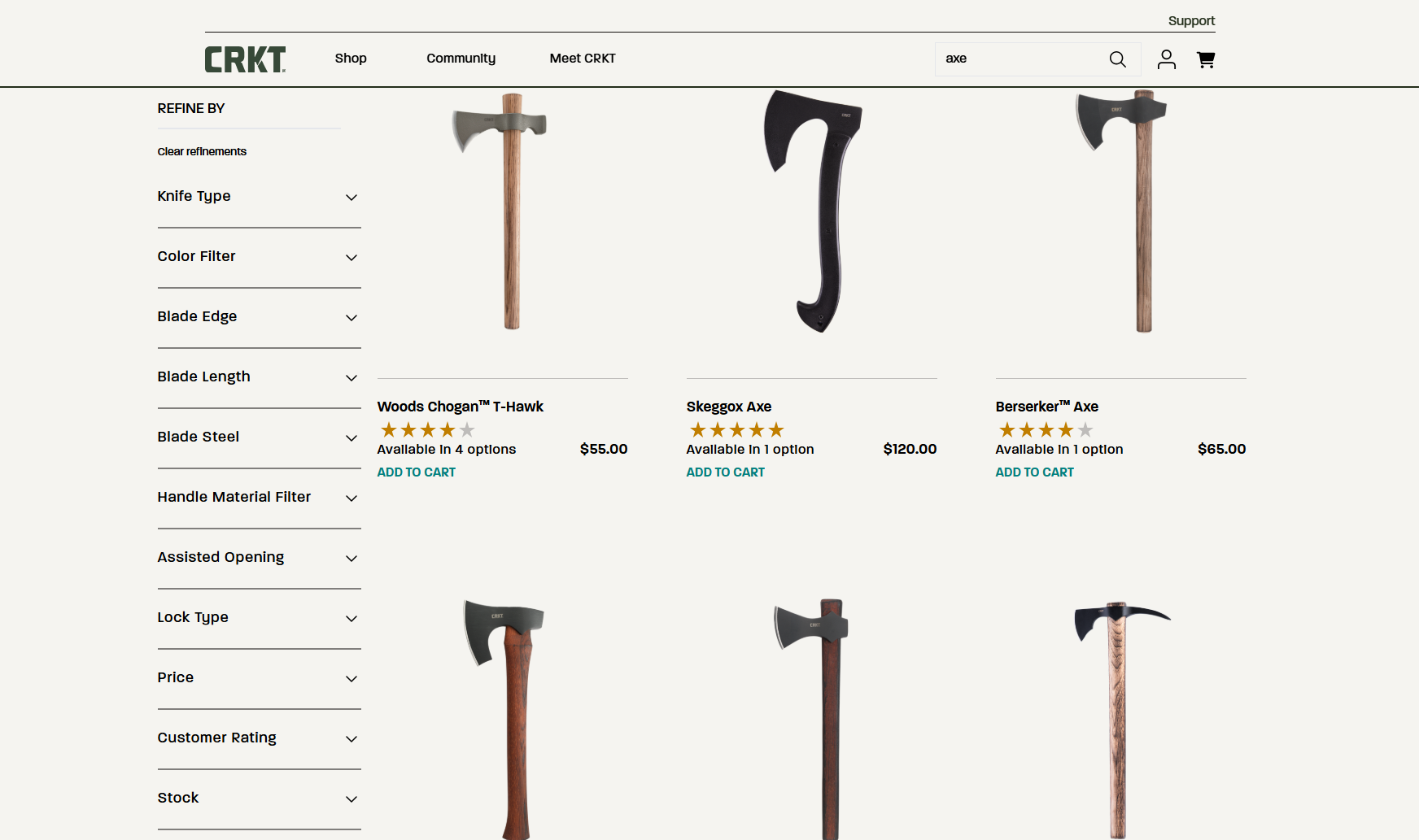Expand the Blade Edge filter

259,317
